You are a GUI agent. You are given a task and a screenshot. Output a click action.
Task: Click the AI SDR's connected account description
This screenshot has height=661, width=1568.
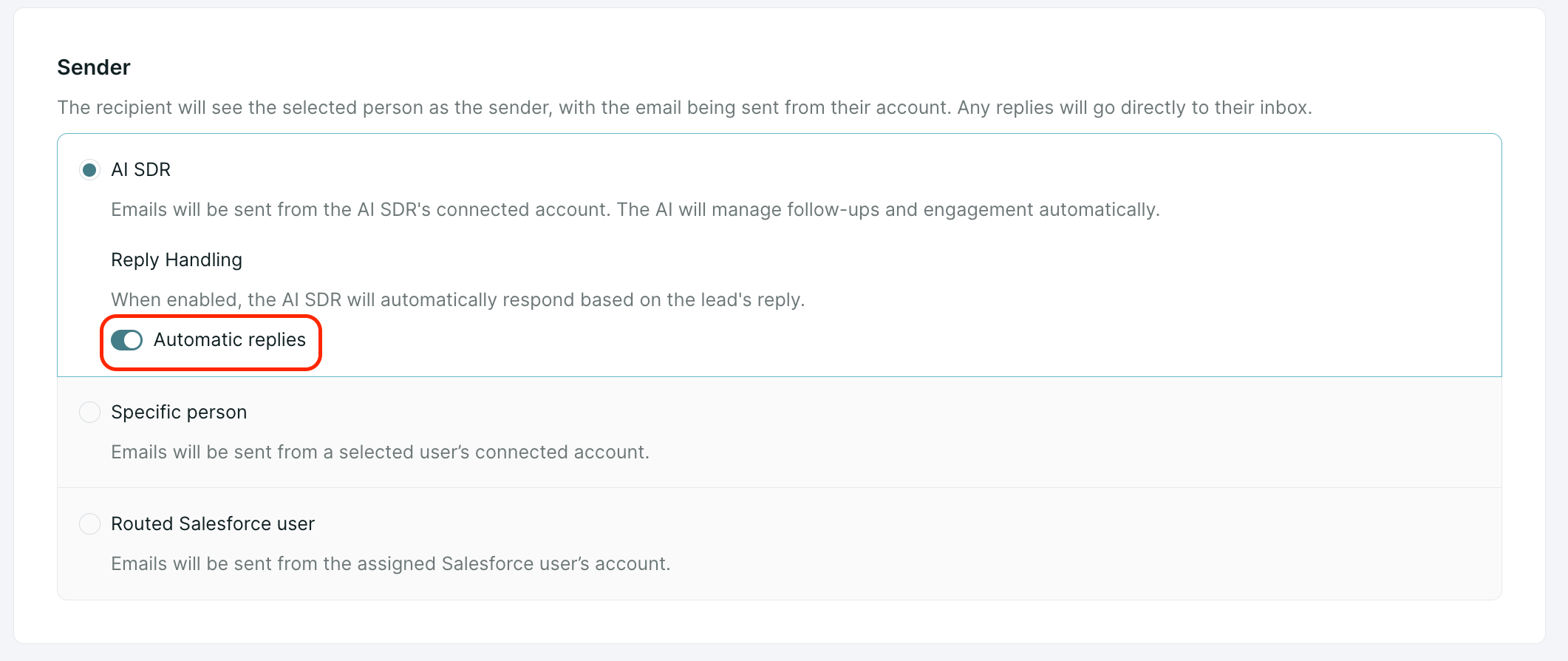635,210
